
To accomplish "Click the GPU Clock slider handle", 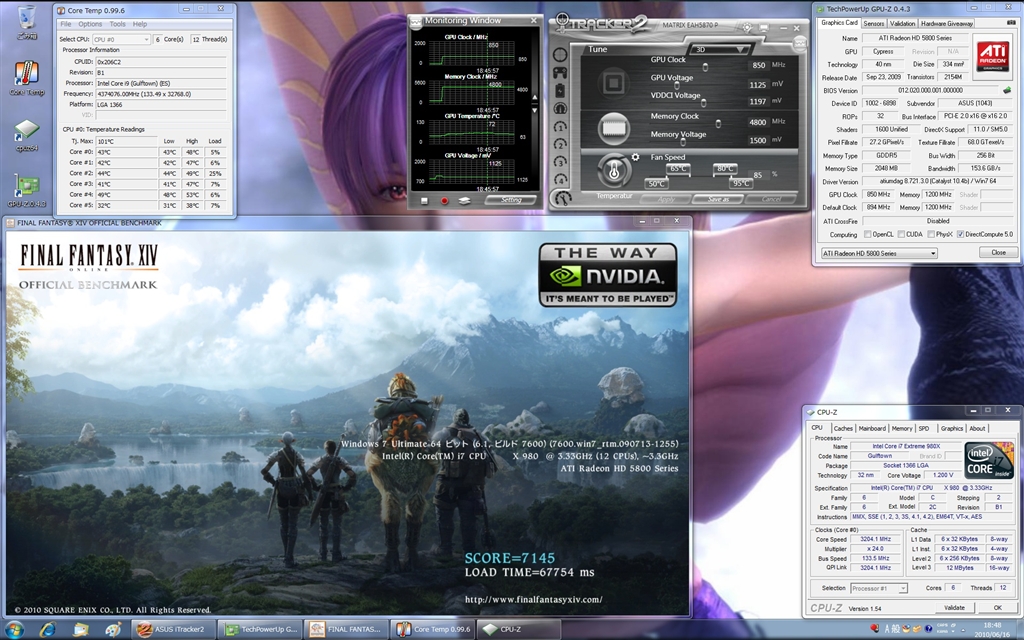I will pyautogui.click(x=706, y=65).
